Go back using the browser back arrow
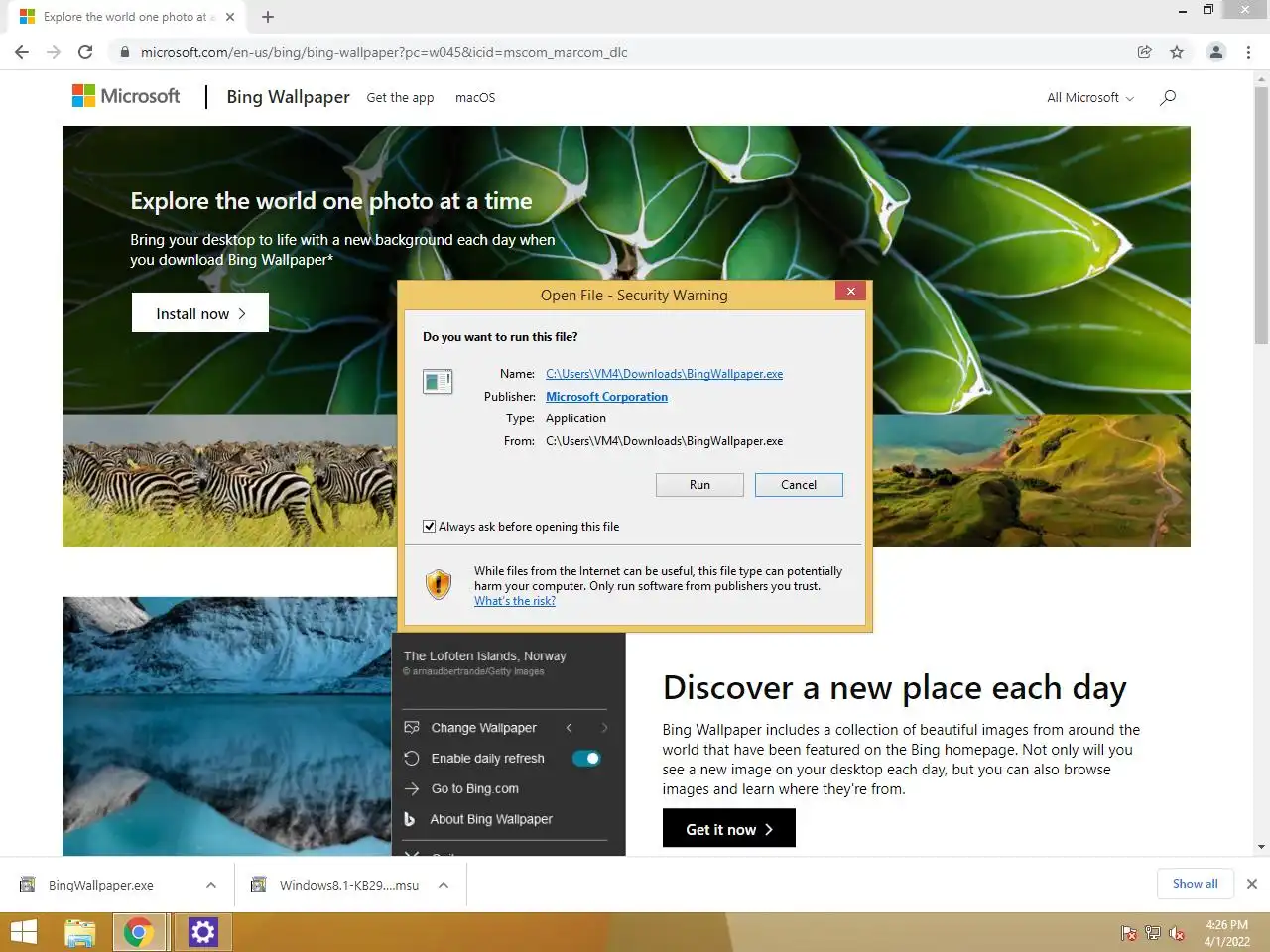1270x952 pixels. click(22, 52)
